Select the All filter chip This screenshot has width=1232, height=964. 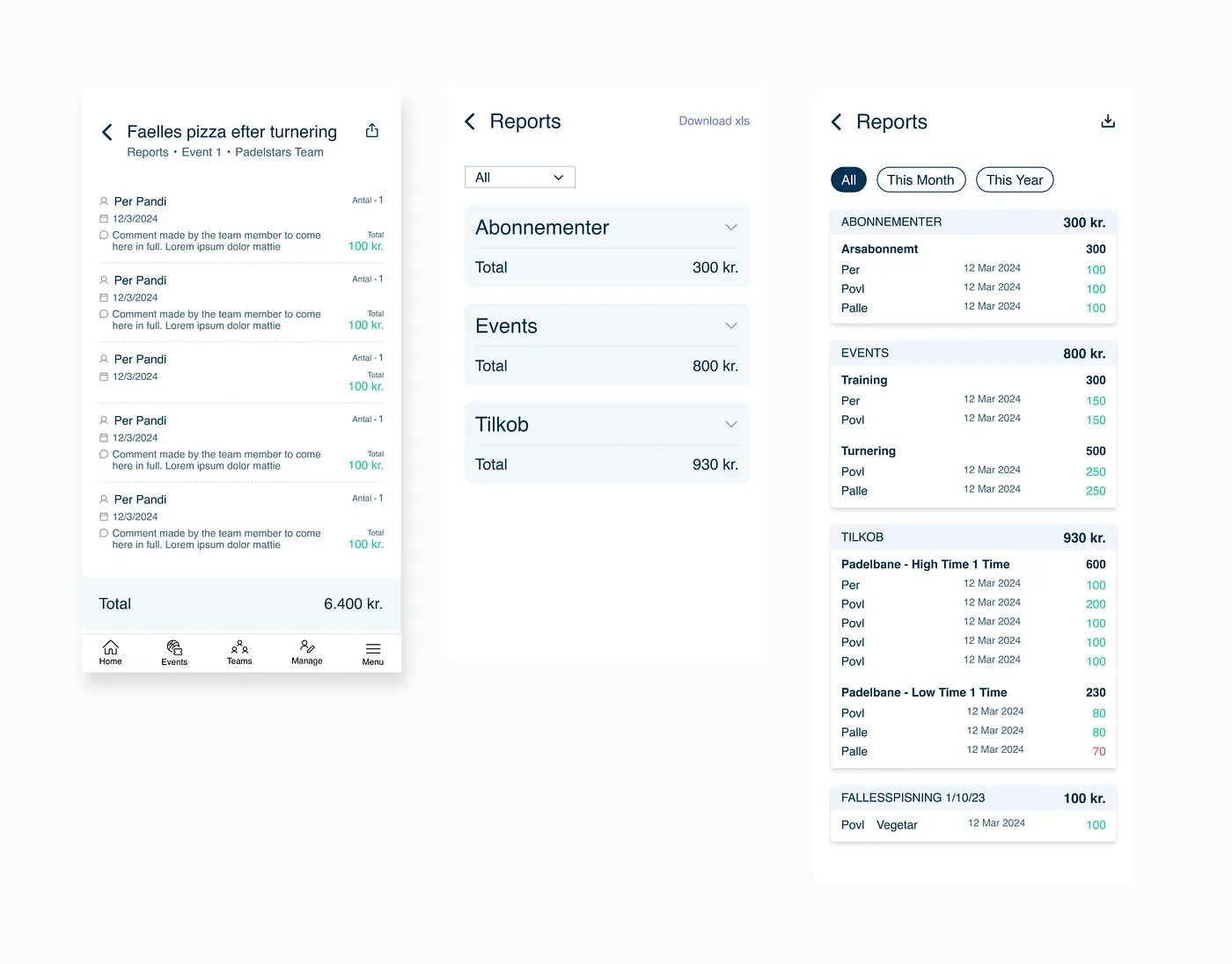pos(848,180)
